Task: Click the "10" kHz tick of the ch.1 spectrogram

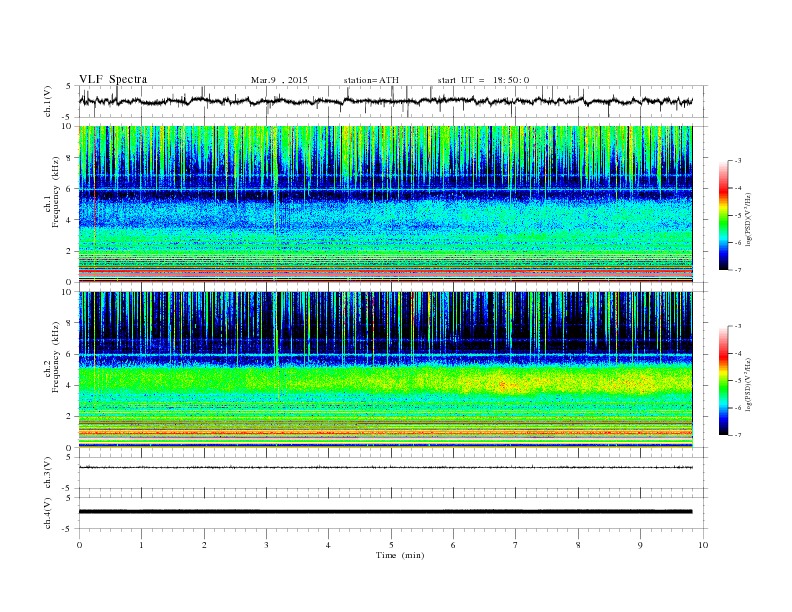Action: tap(67, 126)
